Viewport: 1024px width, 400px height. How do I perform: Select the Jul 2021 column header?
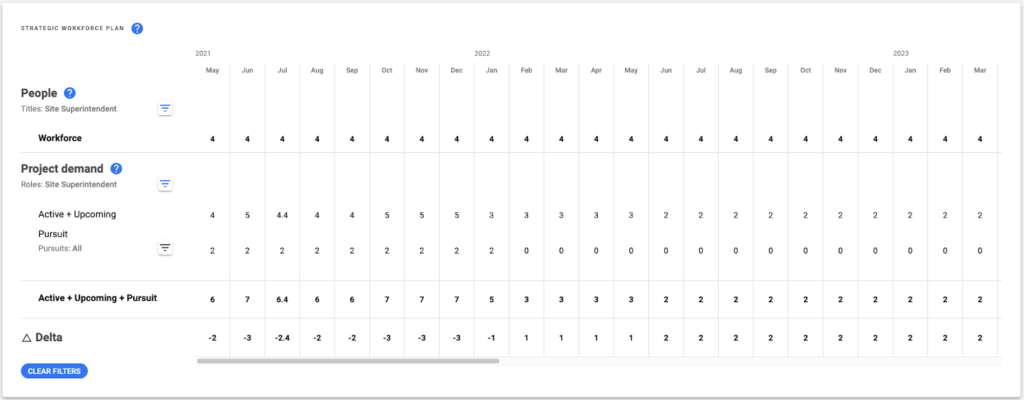(282, 71)
